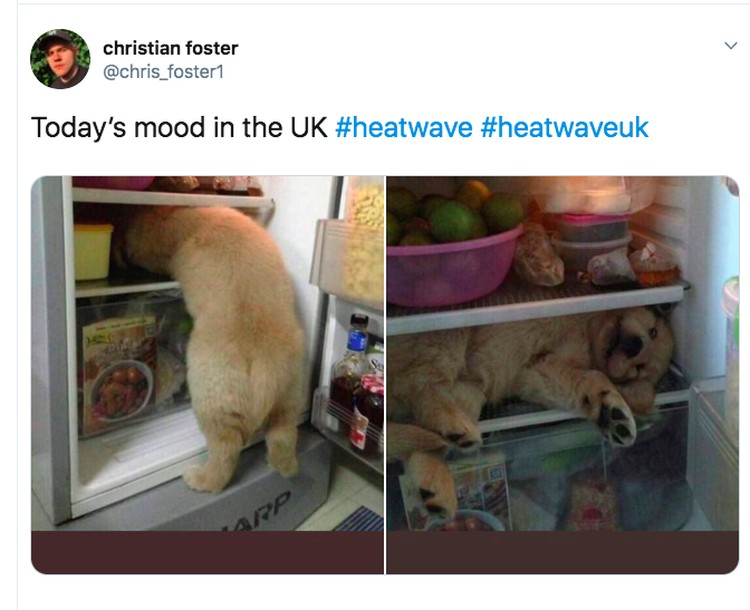Open the #heatwaveuk hashtag link

coord(564,128)
